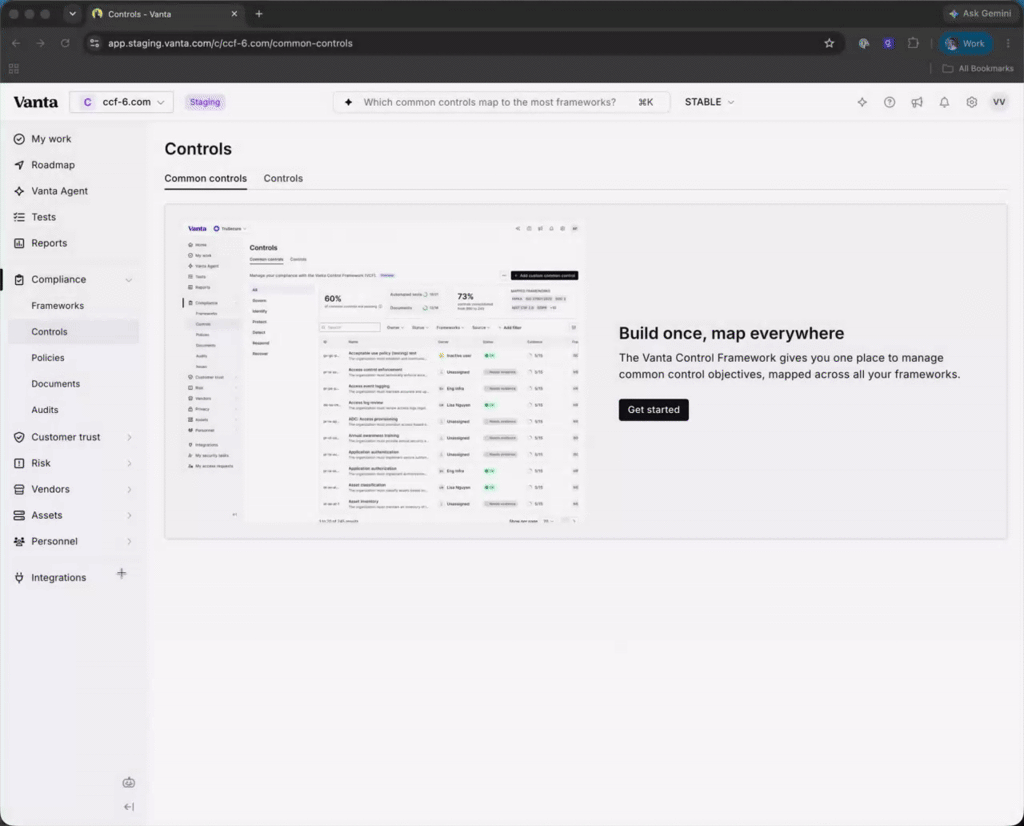Open the browser extensions puzzle icon

913,43
